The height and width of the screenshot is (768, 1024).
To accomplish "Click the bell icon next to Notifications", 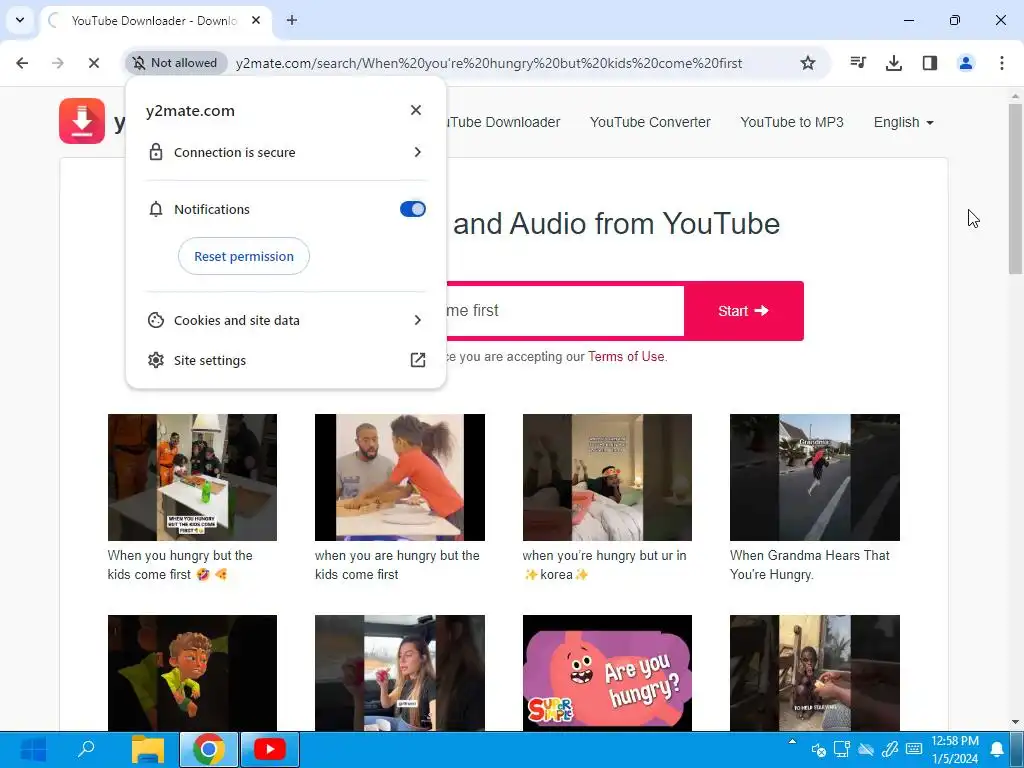I will click(x=155, y=209).
